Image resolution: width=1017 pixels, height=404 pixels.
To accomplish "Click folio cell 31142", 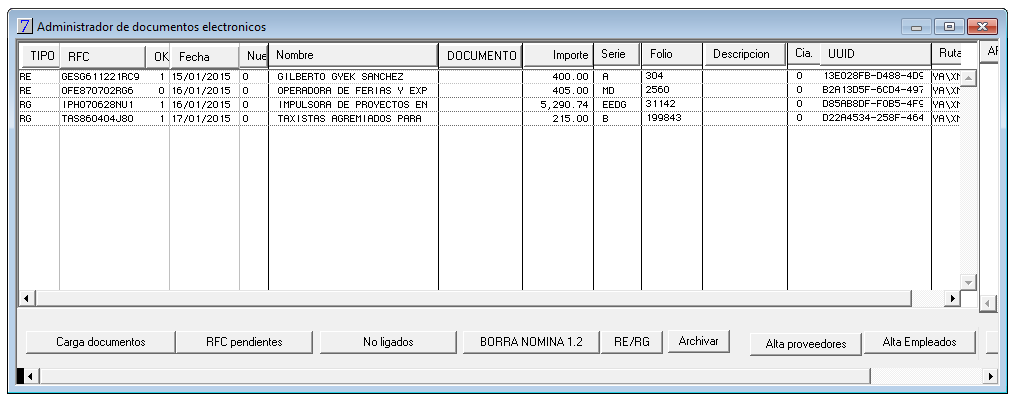I will click(660, 104).
